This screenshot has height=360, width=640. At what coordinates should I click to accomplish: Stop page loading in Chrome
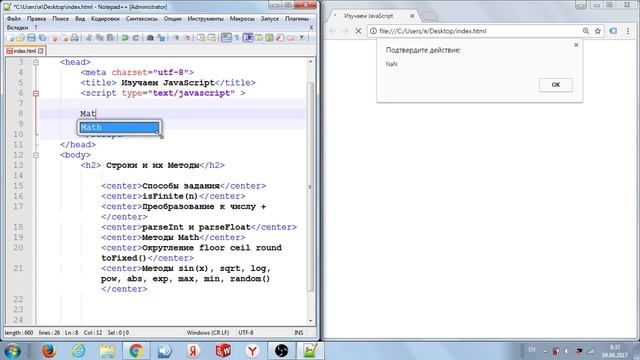[358, 31]
